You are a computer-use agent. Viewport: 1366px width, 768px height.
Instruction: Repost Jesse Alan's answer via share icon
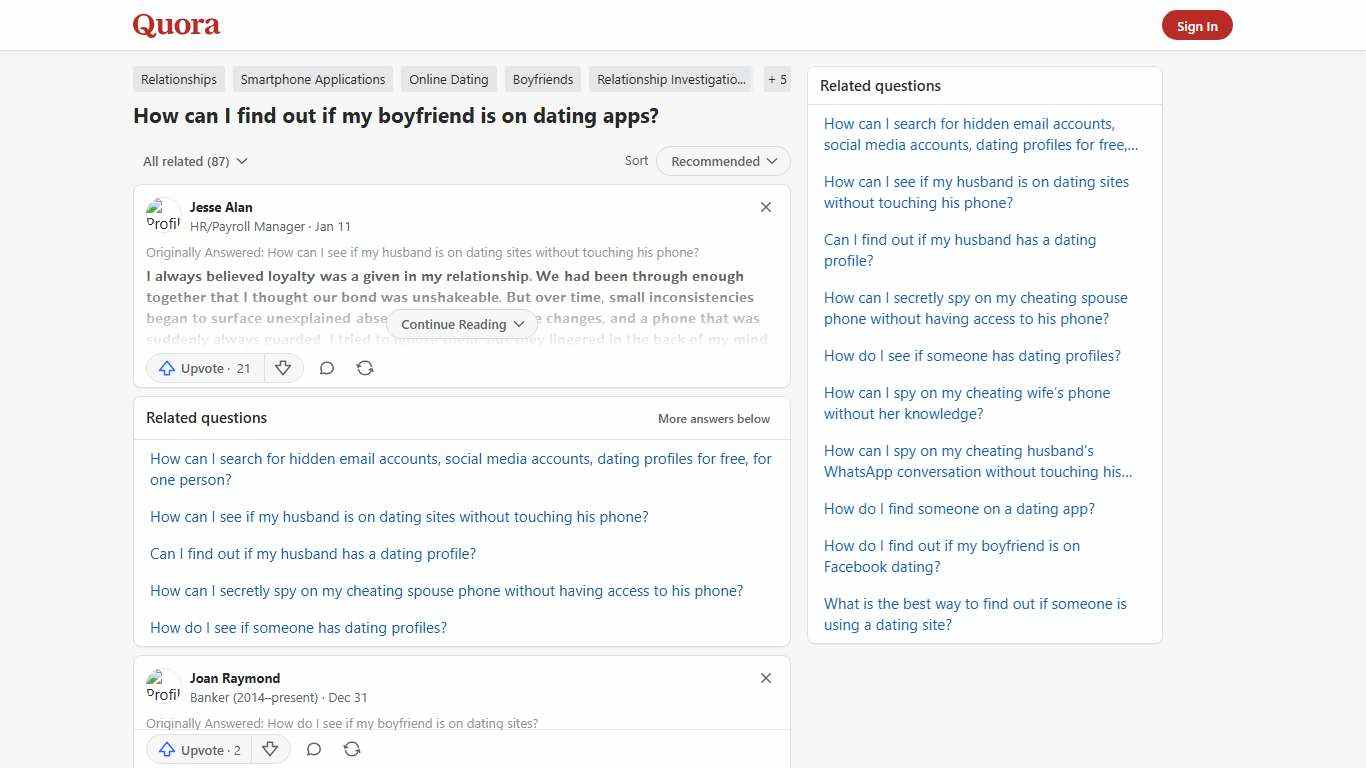click(365, 368)
